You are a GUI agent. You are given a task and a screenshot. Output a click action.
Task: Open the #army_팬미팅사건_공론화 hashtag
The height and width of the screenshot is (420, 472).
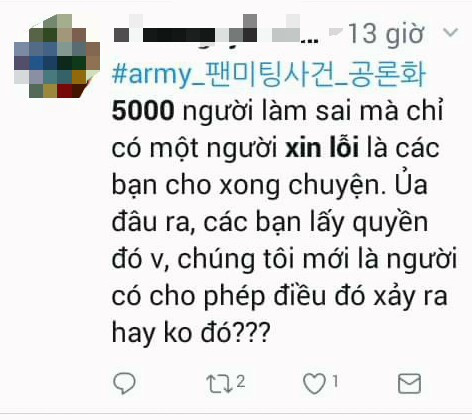click(x=269, y=75)
